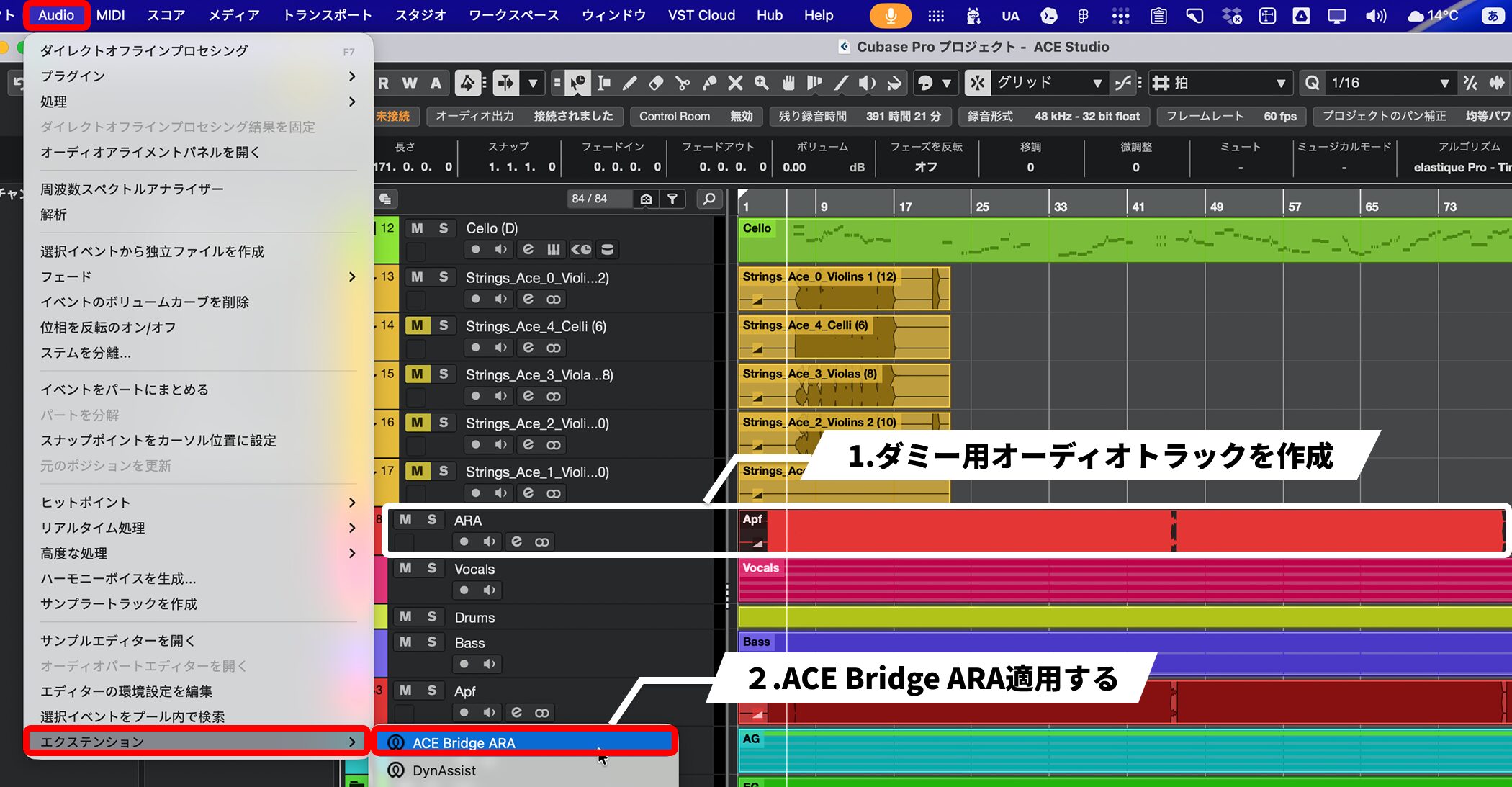This screenshot has height=787, width=1512.
Task: Select the Object Selection arrow tool
Action: coord(577,84)
